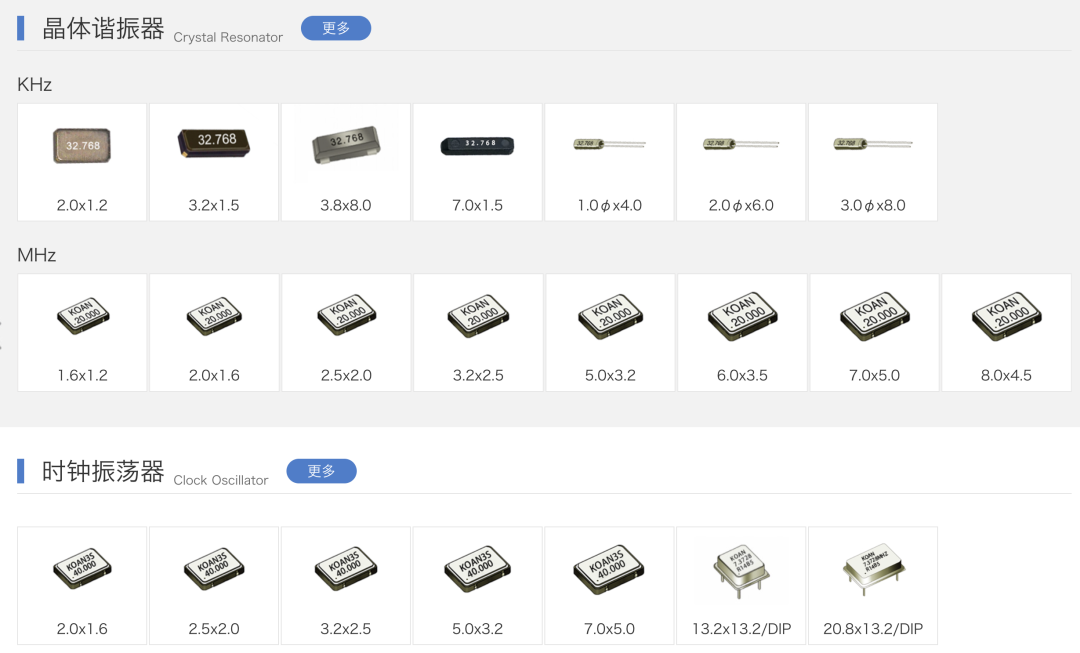
Task: Click 更多 button beside 时钟振荡器 heading
Action: click(321, 471)
